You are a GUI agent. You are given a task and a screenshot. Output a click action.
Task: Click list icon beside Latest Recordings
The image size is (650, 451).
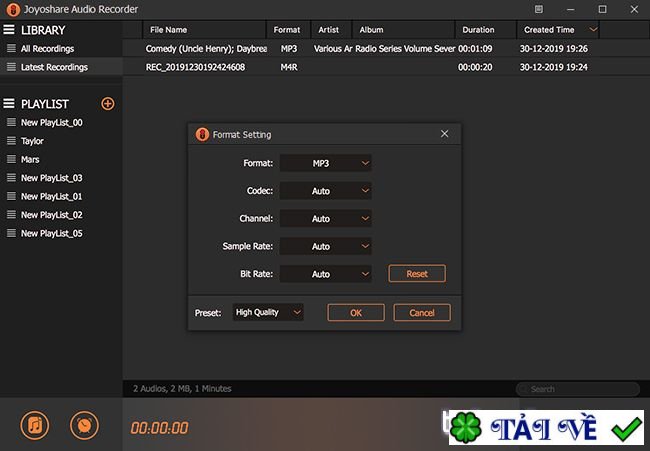12,67
